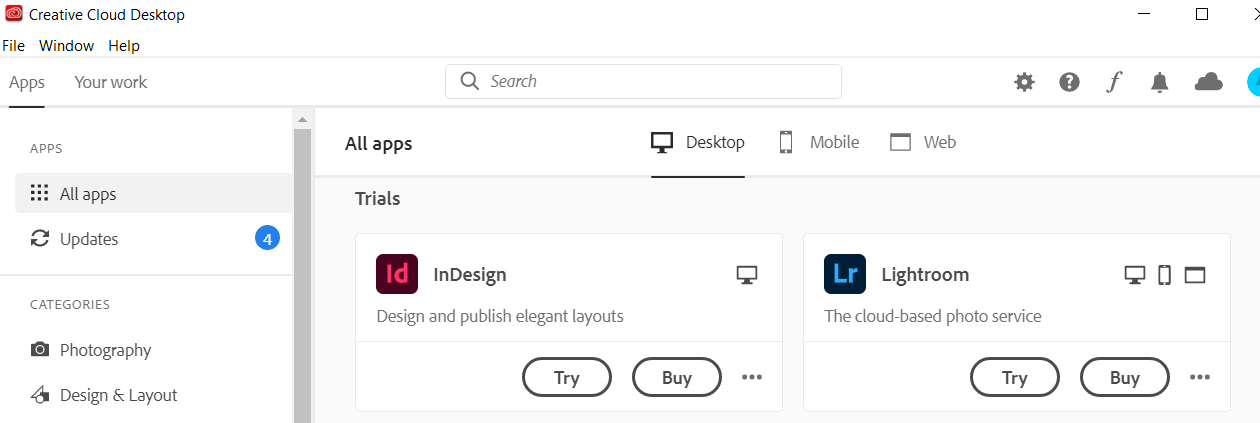This screenshot has height=423, width=1260.
Task: Open the File menu
Action: pyautogui.click(x=14, y=46)
